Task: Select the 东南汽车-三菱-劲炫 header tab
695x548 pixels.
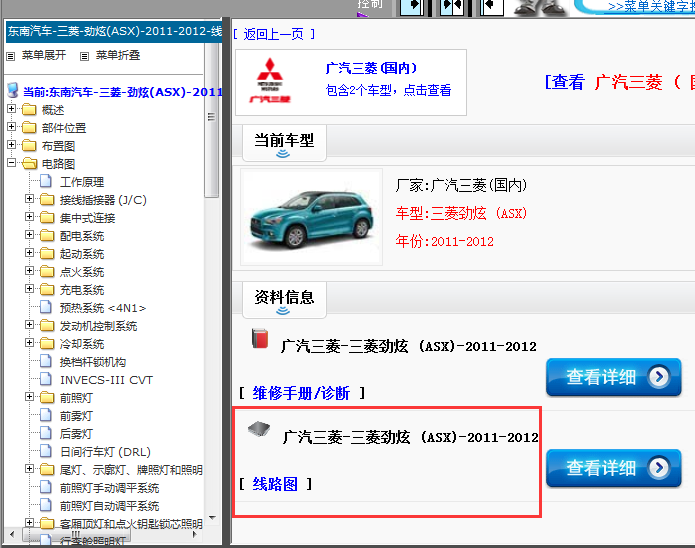Action: [x=114, y=31]
